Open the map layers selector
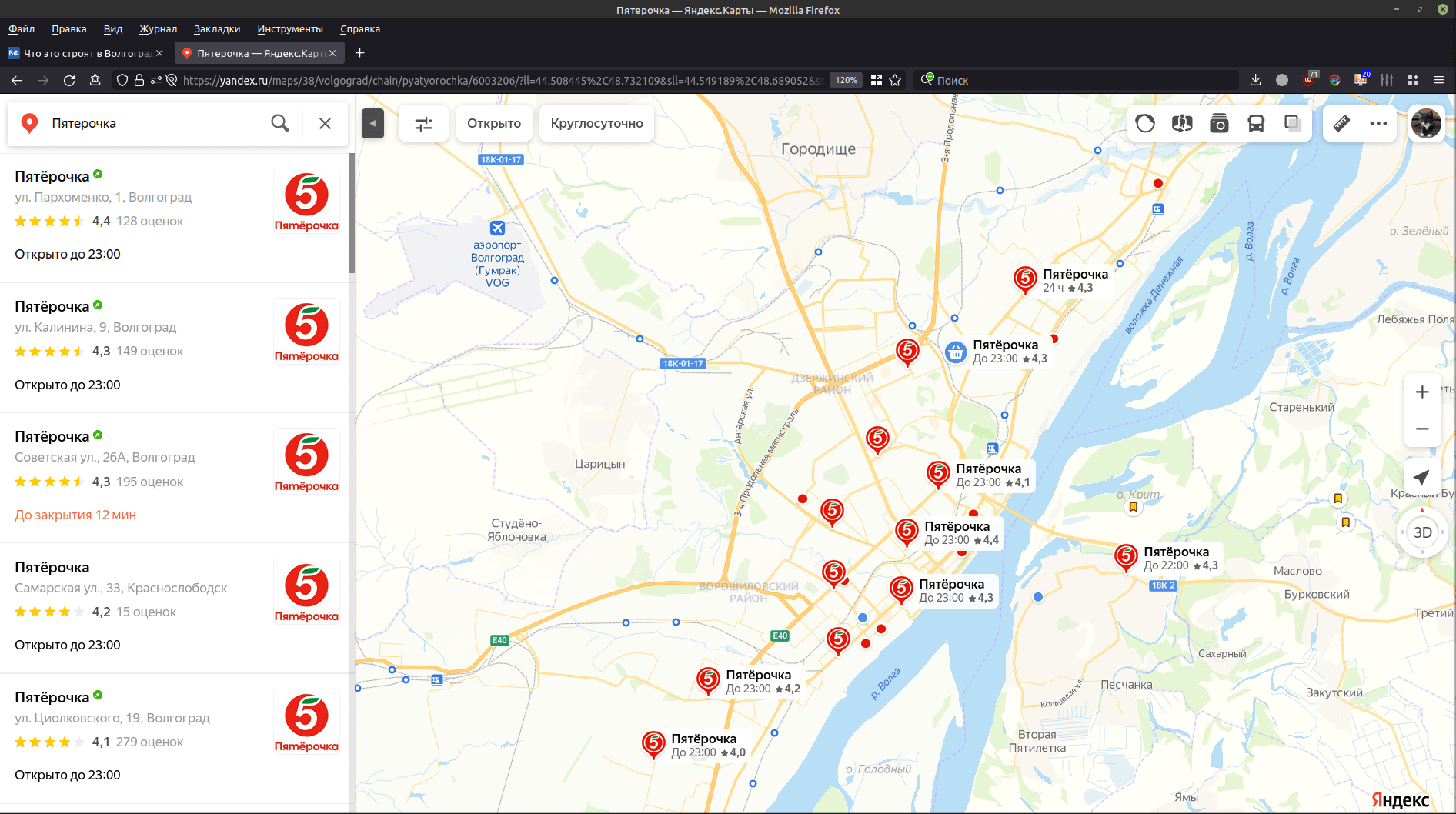 (x=1293, y=123)
